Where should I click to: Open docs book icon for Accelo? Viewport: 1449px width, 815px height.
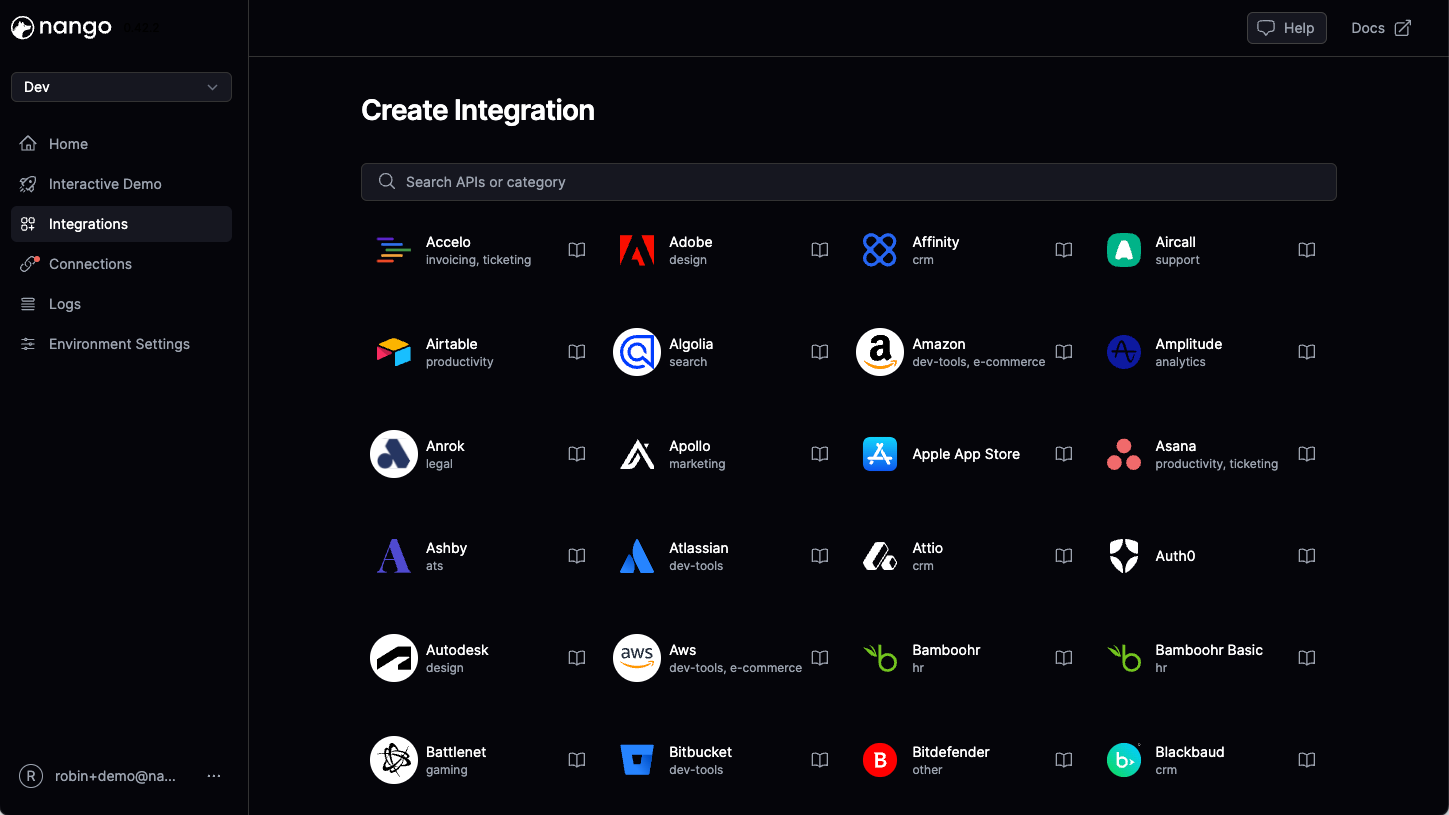pyautogui.click(x=577, y=250)
